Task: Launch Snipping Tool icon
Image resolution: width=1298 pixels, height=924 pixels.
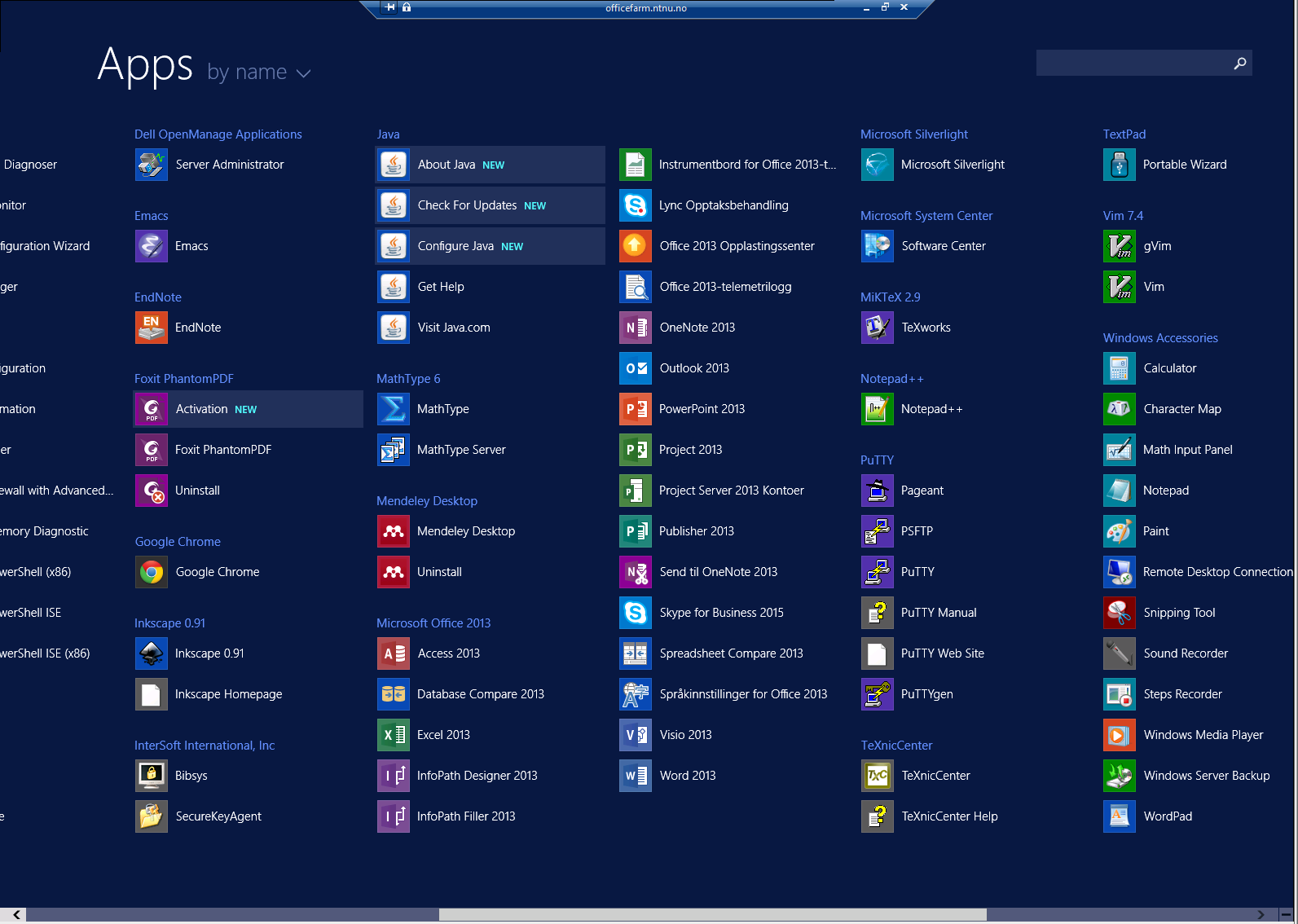Action: coord(1120,613)
